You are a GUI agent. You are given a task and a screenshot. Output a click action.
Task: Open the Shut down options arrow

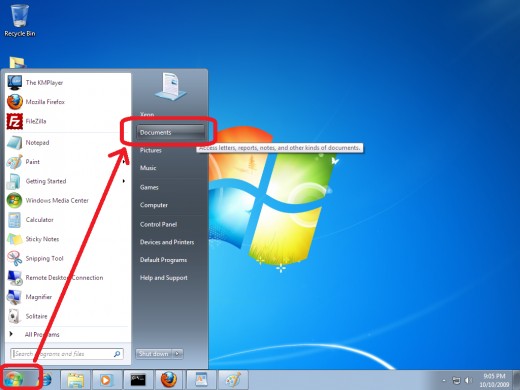(177, 354)
